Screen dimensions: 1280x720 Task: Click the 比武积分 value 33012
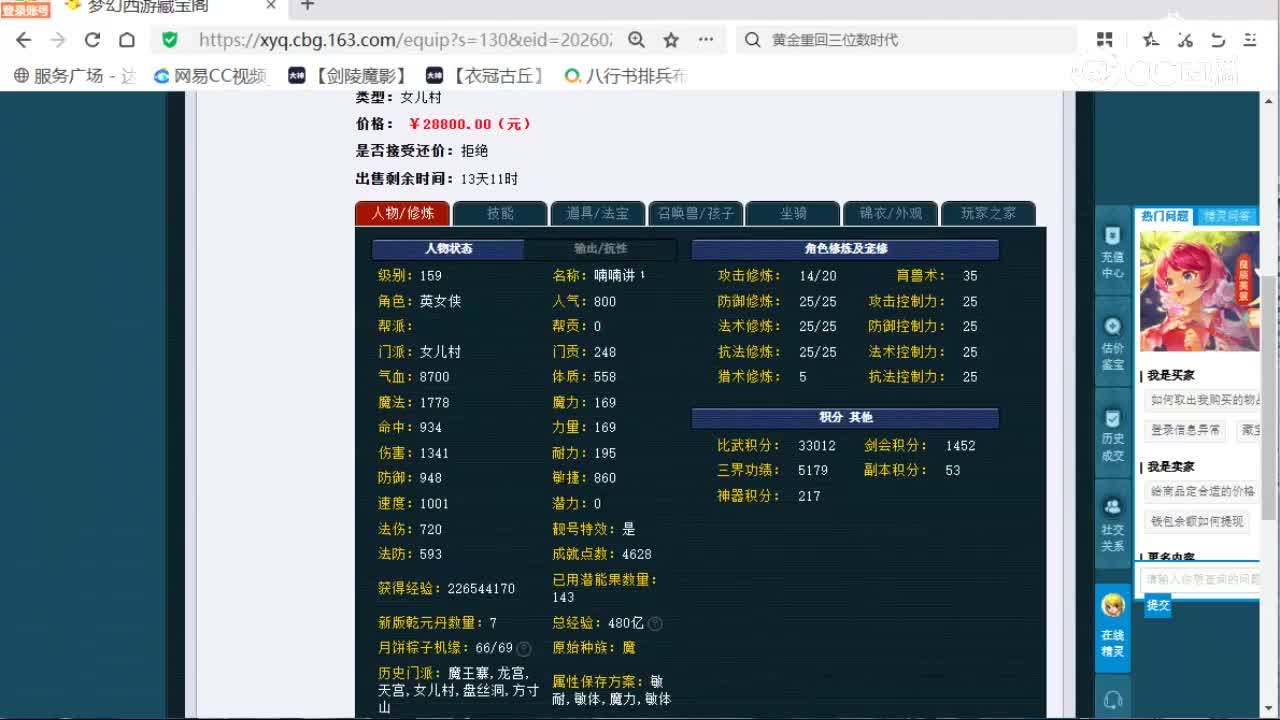click(817, 446)
